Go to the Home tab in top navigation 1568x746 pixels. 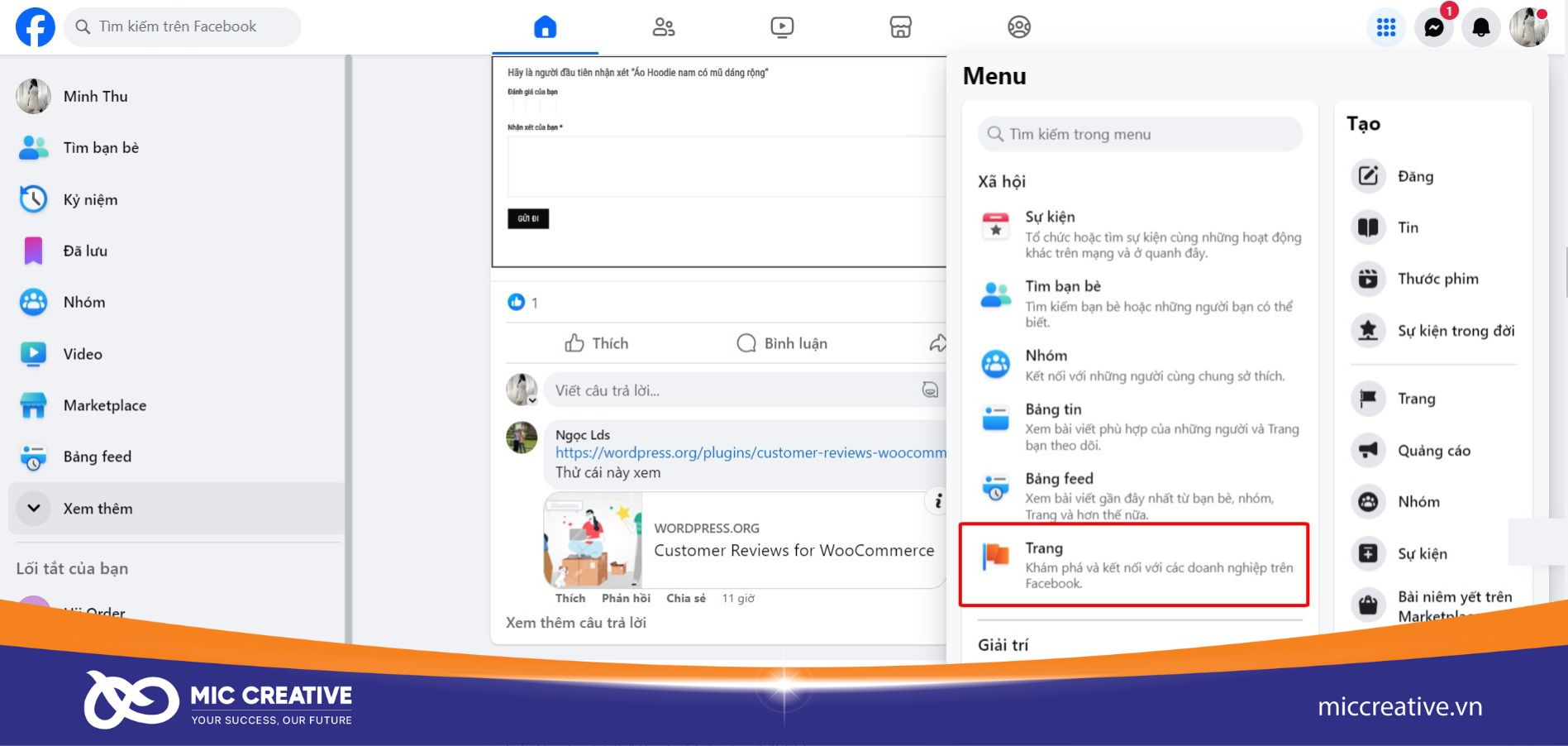(545, 27)
